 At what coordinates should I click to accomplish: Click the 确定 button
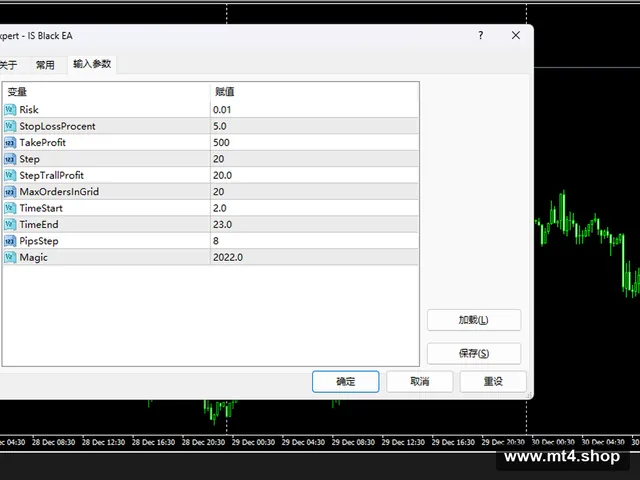[x=346, y=382]
